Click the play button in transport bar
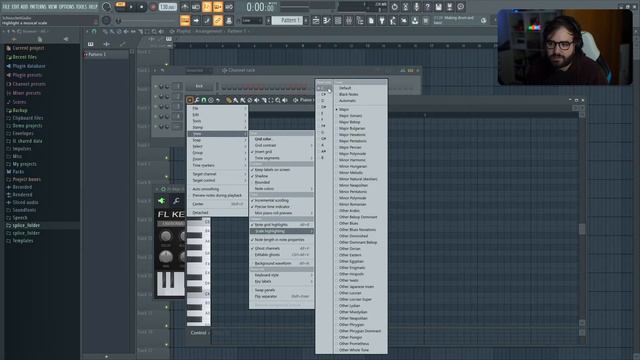The height and width of the screenshot is (360, 640). [131, 7]
